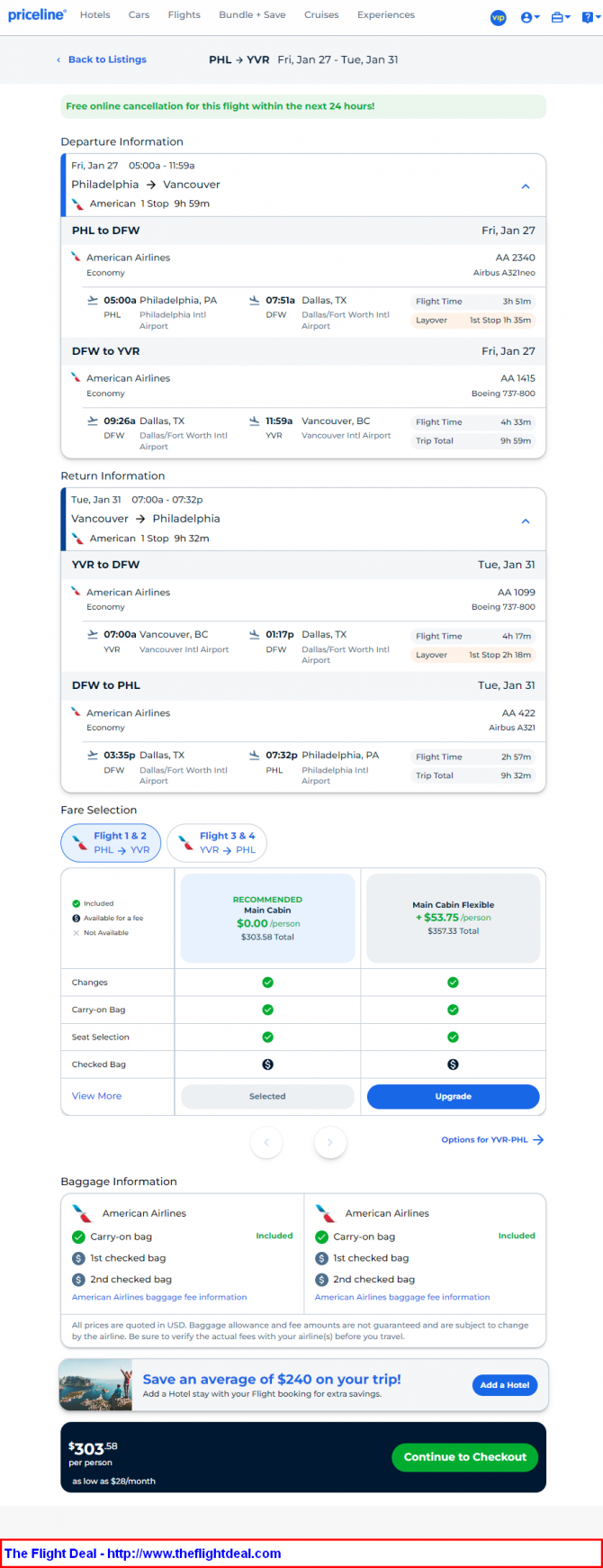Click the takeoff icon for 05:00a Philadelphia
Screen dimensions: 603x1568
(92, 301)
